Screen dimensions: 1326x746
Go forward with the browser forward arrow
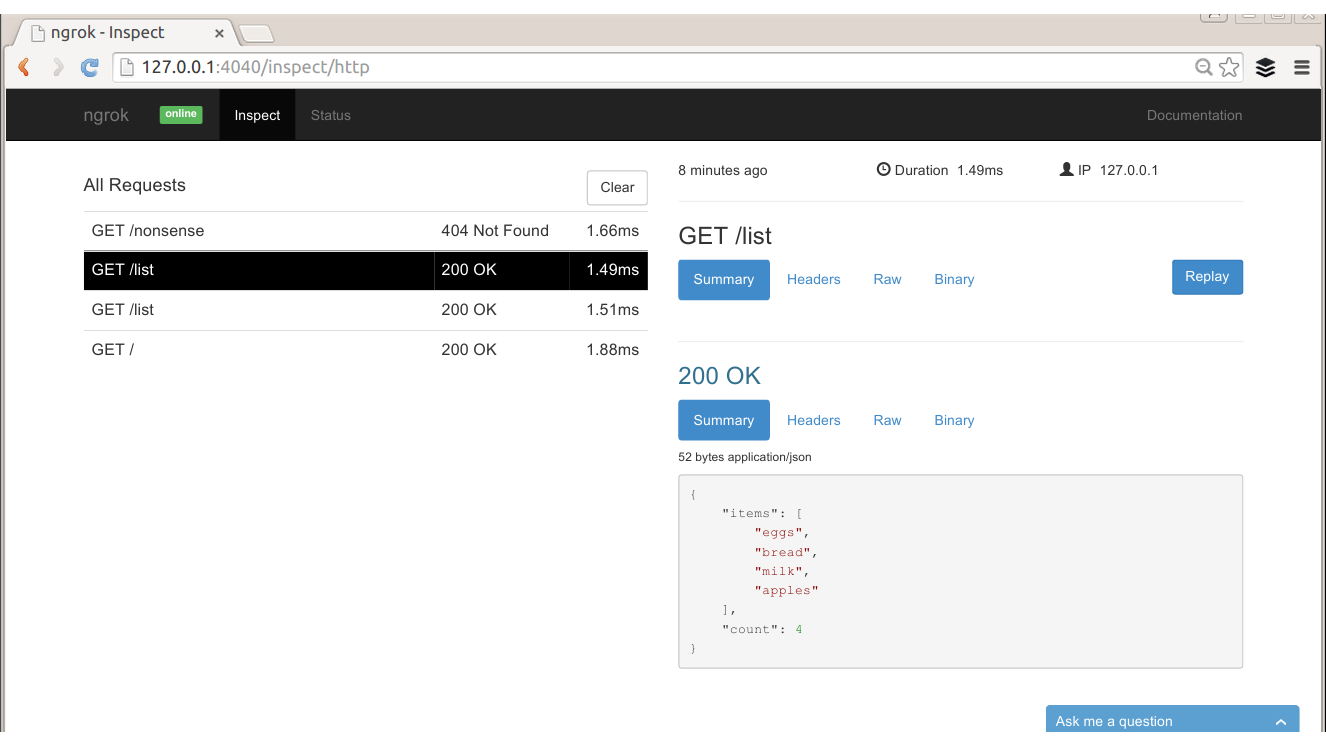58,68
